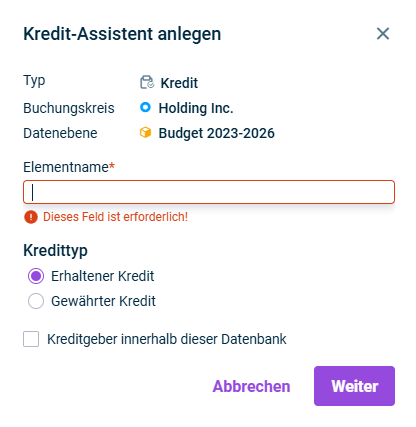The height and width of the screenshot is (427, 416).
Task: Enable Kreditgeber innerhalb dieser Datenbank checkbox
Action: [x=31, y=339]
